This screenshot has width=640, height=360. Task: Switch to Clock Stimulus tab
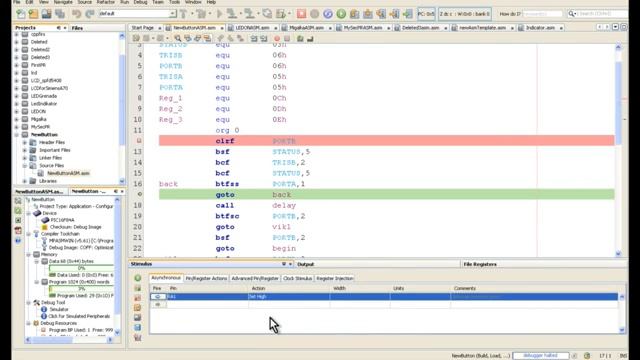pos(298,278)
